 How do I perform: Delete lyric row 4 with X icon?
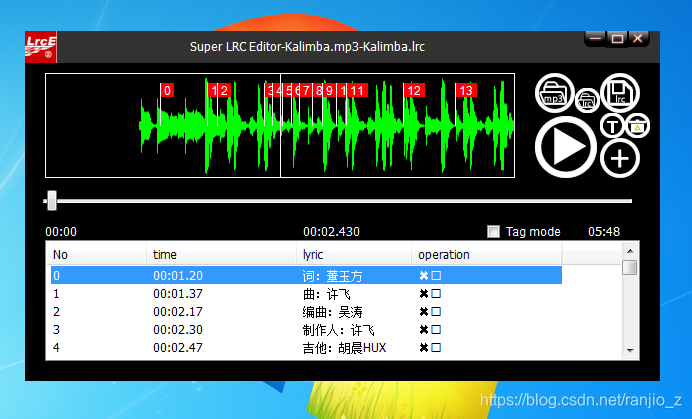424,347
